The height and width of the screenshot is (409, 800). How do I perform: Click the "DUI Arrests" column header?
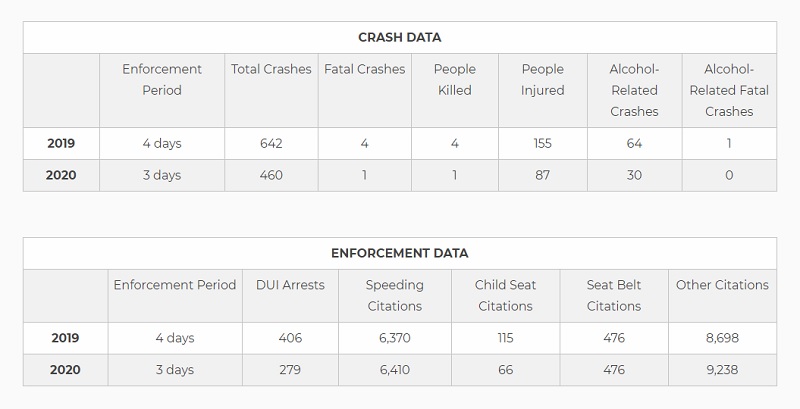point(290,285)
